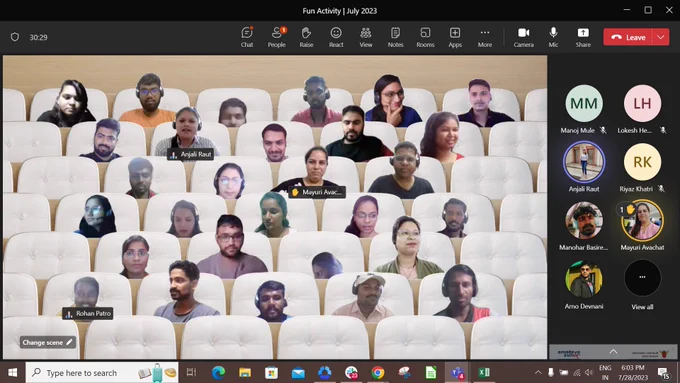Click the call timer 30:29
Screen dimensions: 680x383
[x=39, y=37]
